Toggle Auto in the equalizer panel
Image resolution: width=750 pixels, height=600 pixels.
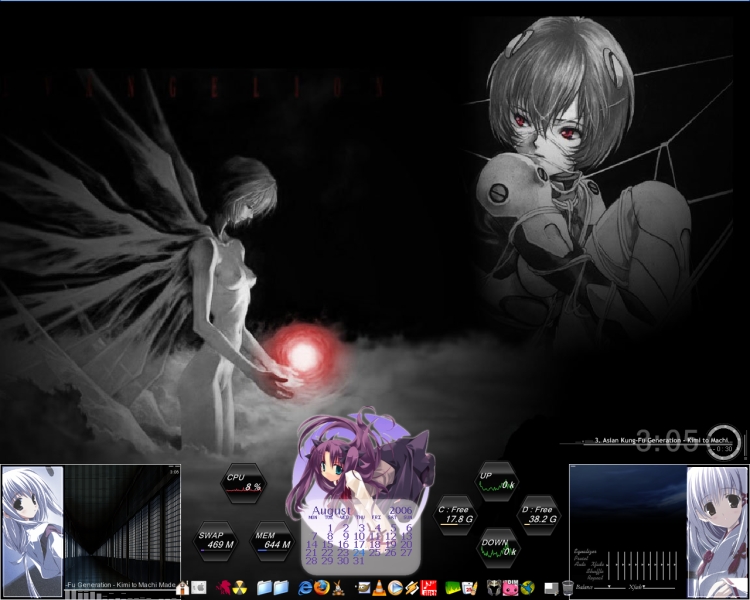click(578, 565)
